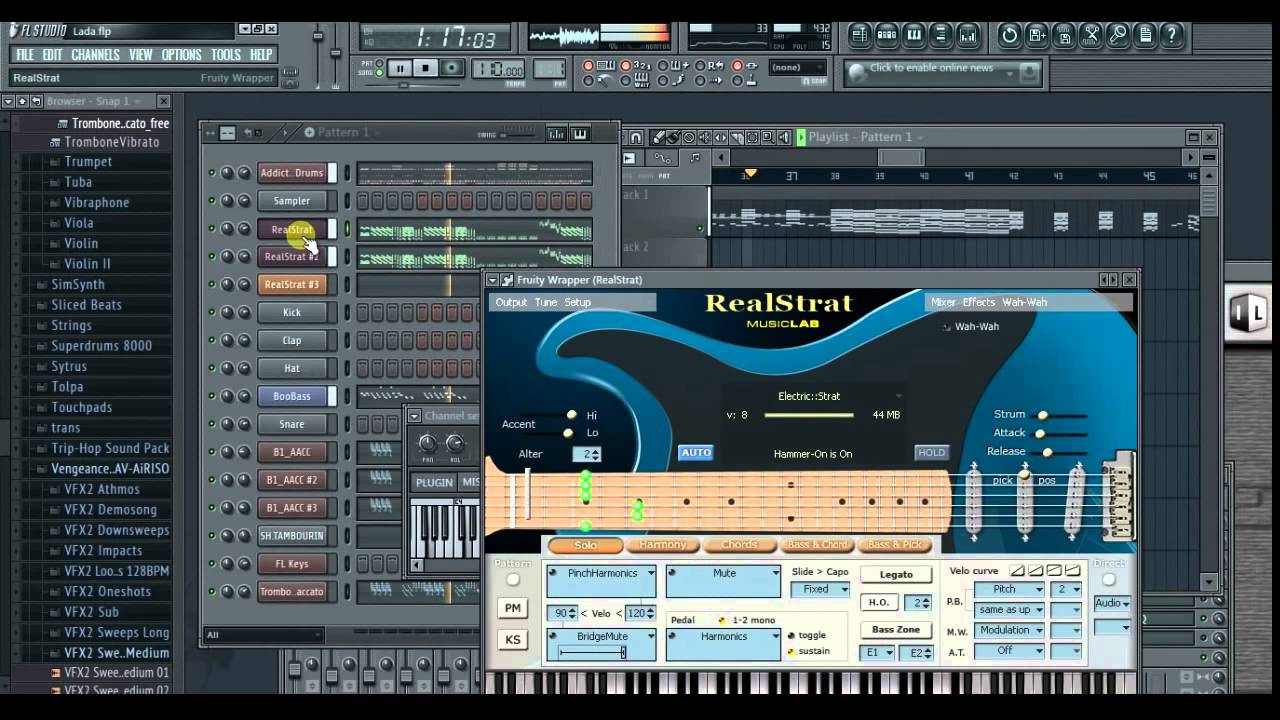Screen dimensions: 1280x720
Task: Click the Playlist horizontal scrollbar thumb
Action: point(901,157)
